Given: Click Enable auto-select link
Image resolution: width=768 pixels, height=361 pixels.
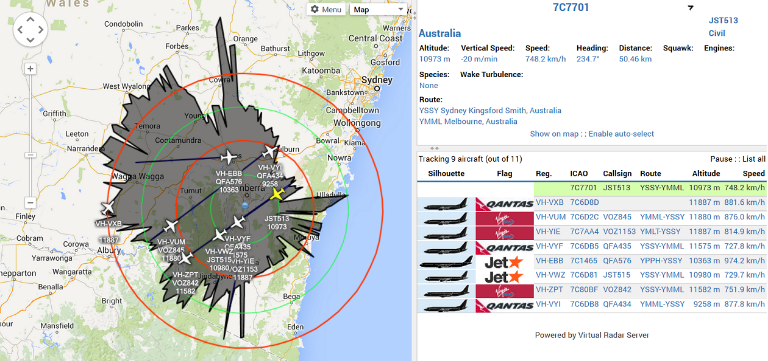Looking at the screenshot, I should point(621,134).
